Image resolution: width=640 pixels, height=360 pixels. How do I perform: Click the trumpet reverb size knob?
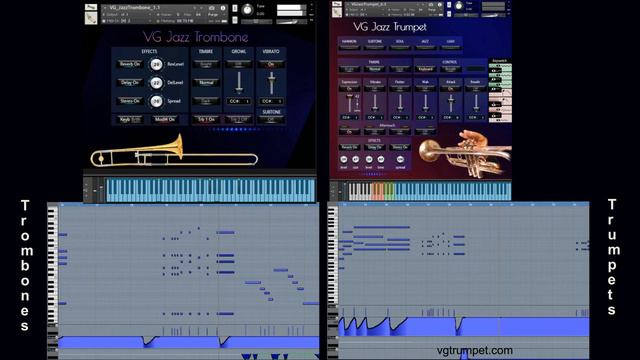tap(356, 160)
